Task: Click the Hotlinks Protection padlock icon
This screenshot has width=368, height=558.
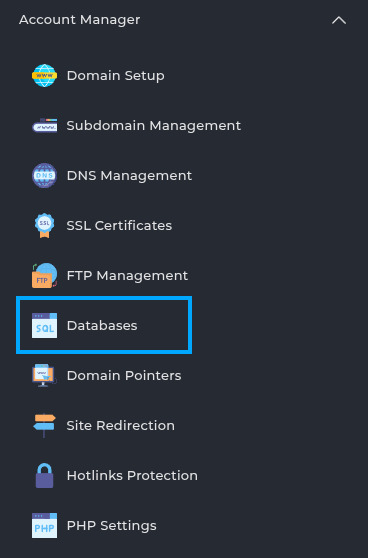Action: pyautogui.click(x=44, y=475)
